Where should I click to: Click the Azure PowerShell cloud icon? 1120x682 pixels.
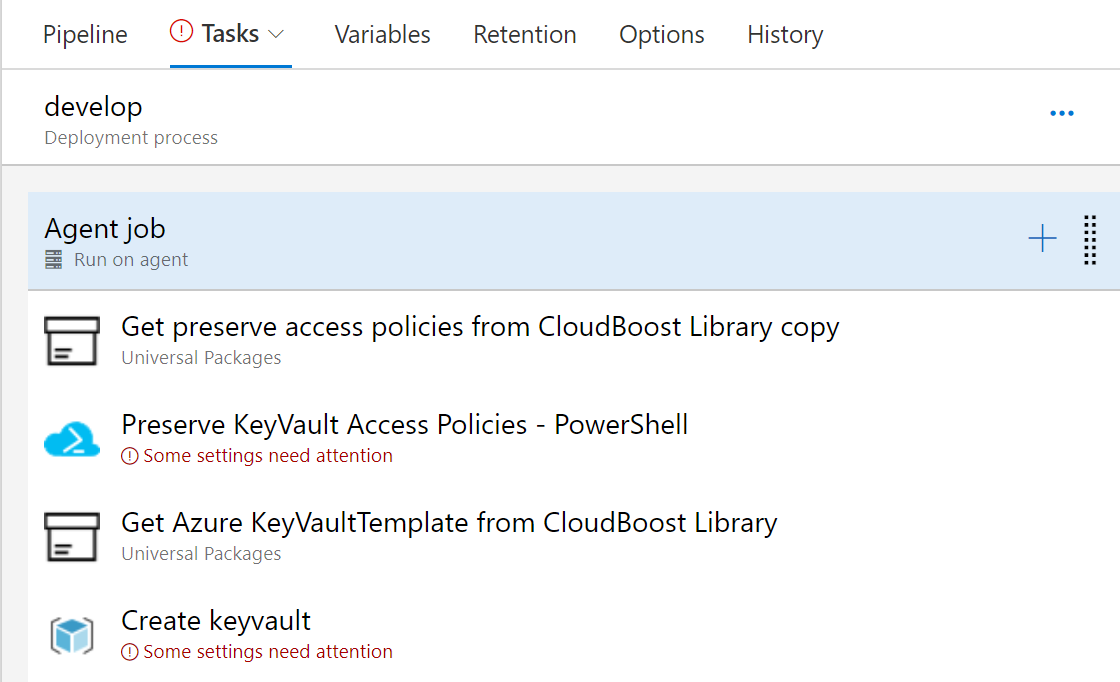click(x=72, y=439)
